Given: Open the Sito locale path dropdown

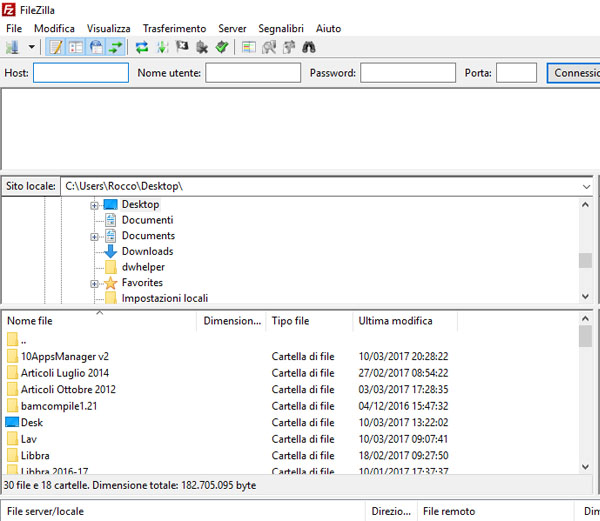Looking at the screenshot, I should point(586,187).
